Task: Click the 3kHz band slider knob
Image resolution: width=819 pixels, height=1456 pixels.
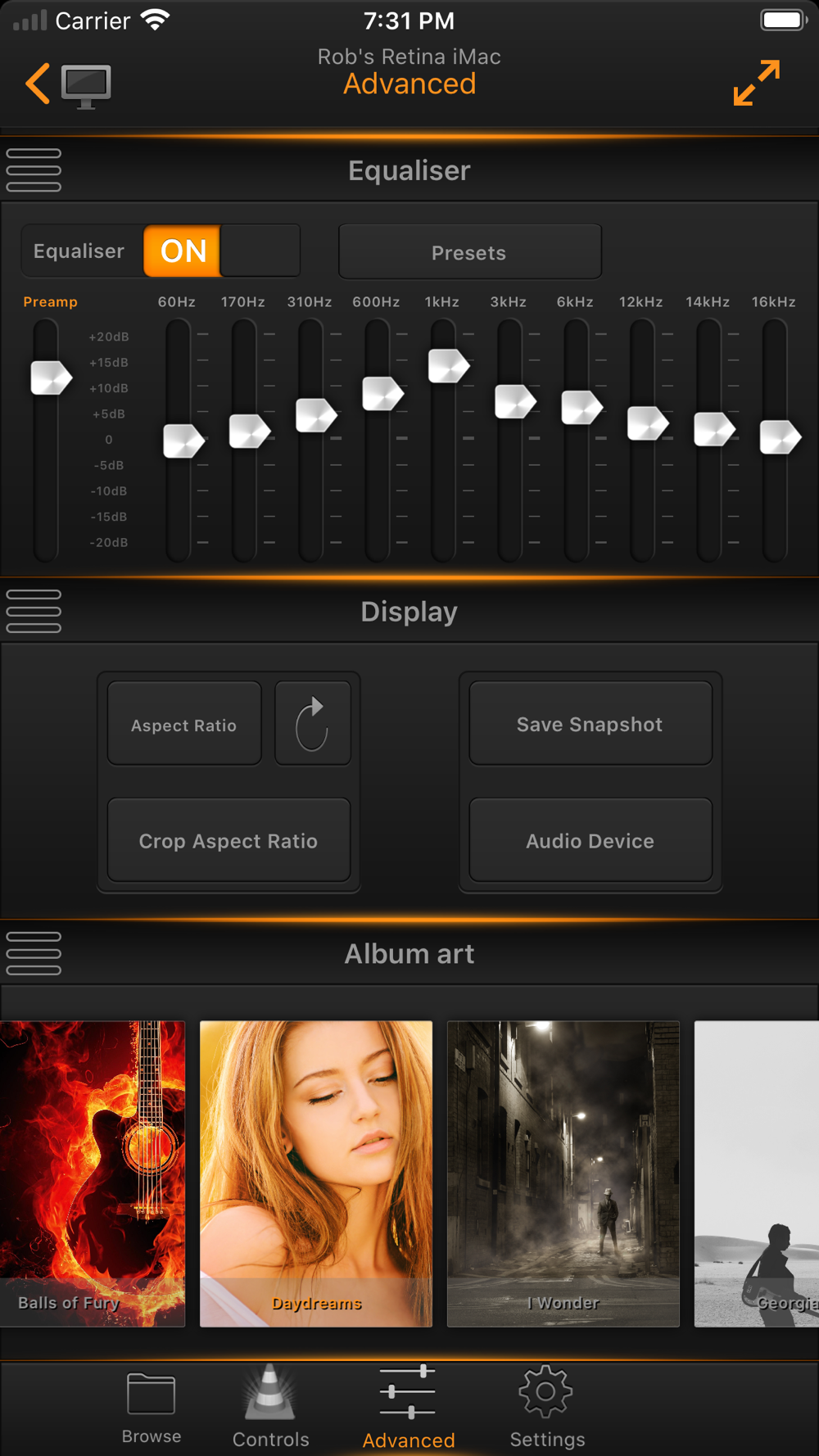Action: coord(516,401)
